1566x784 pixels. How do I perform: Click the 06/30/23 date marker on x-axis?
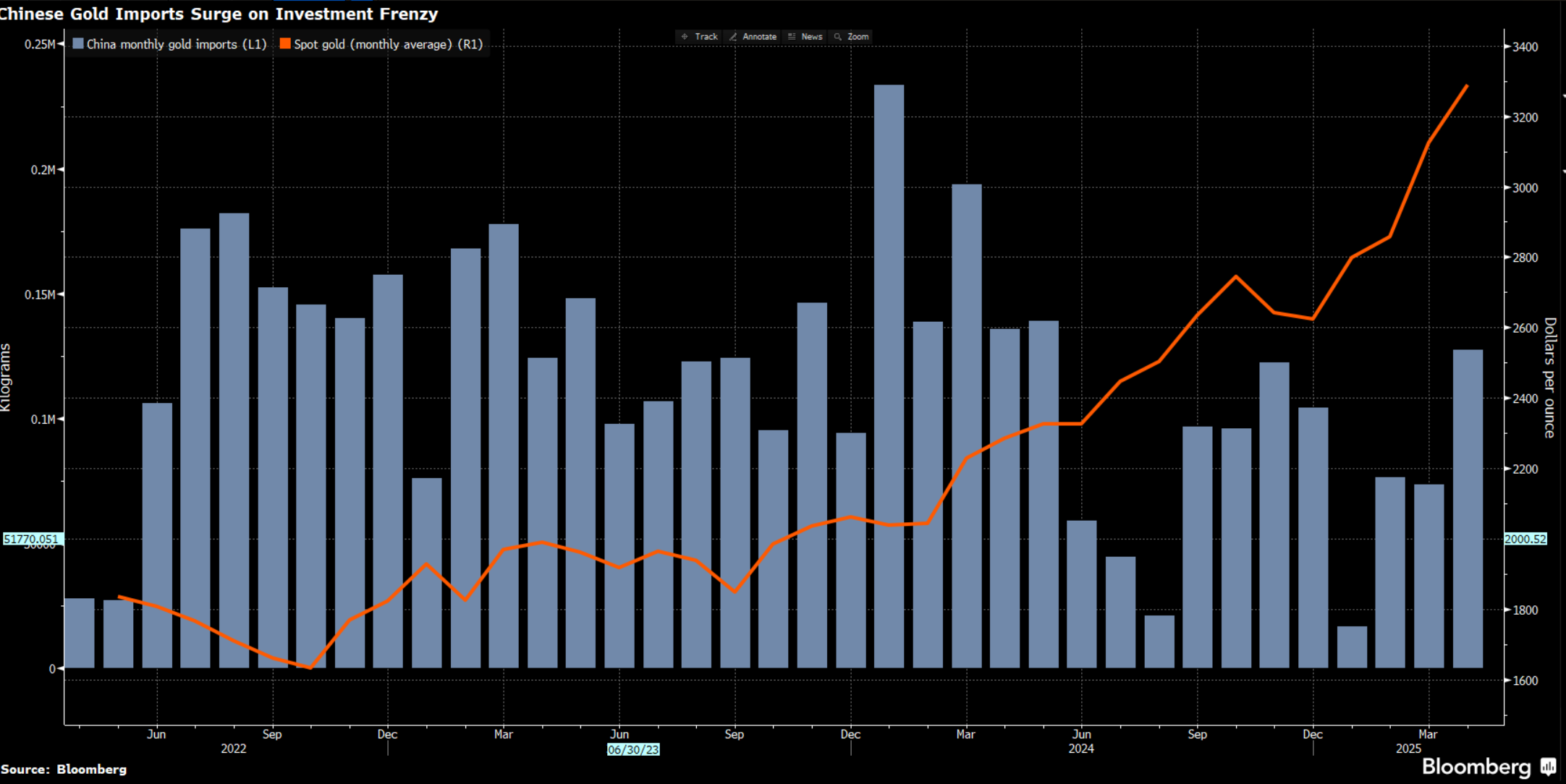tap(633, 749)
